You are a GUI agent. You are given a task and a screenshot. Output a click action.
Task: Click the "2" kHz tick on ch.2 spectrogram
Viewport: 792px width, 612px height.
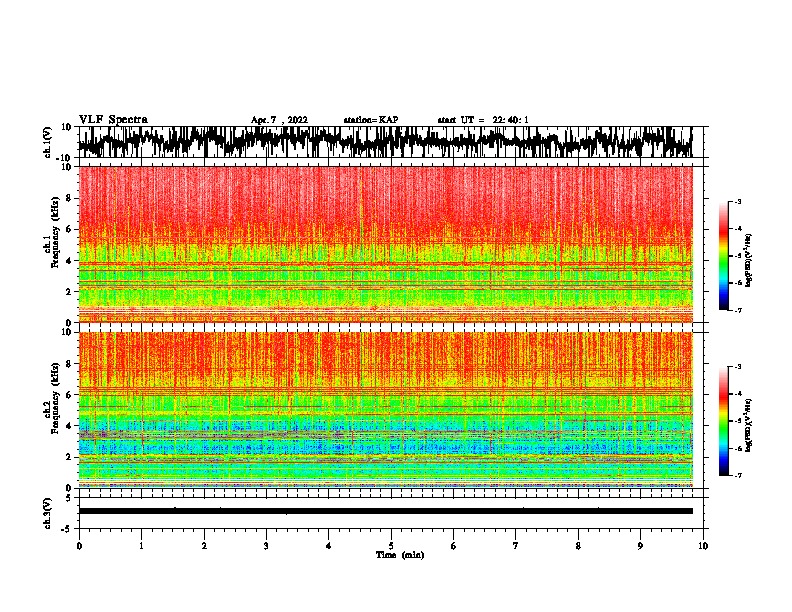click(x=69, y=456)
